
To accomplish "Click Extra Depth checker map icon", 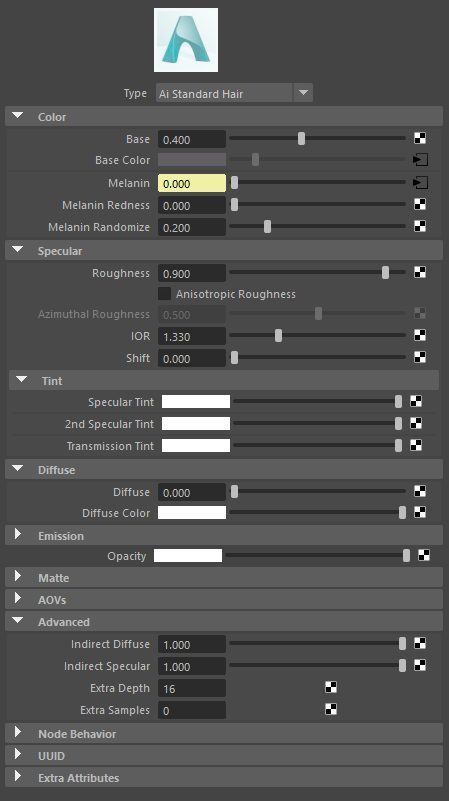I will (x=331, y=688).
